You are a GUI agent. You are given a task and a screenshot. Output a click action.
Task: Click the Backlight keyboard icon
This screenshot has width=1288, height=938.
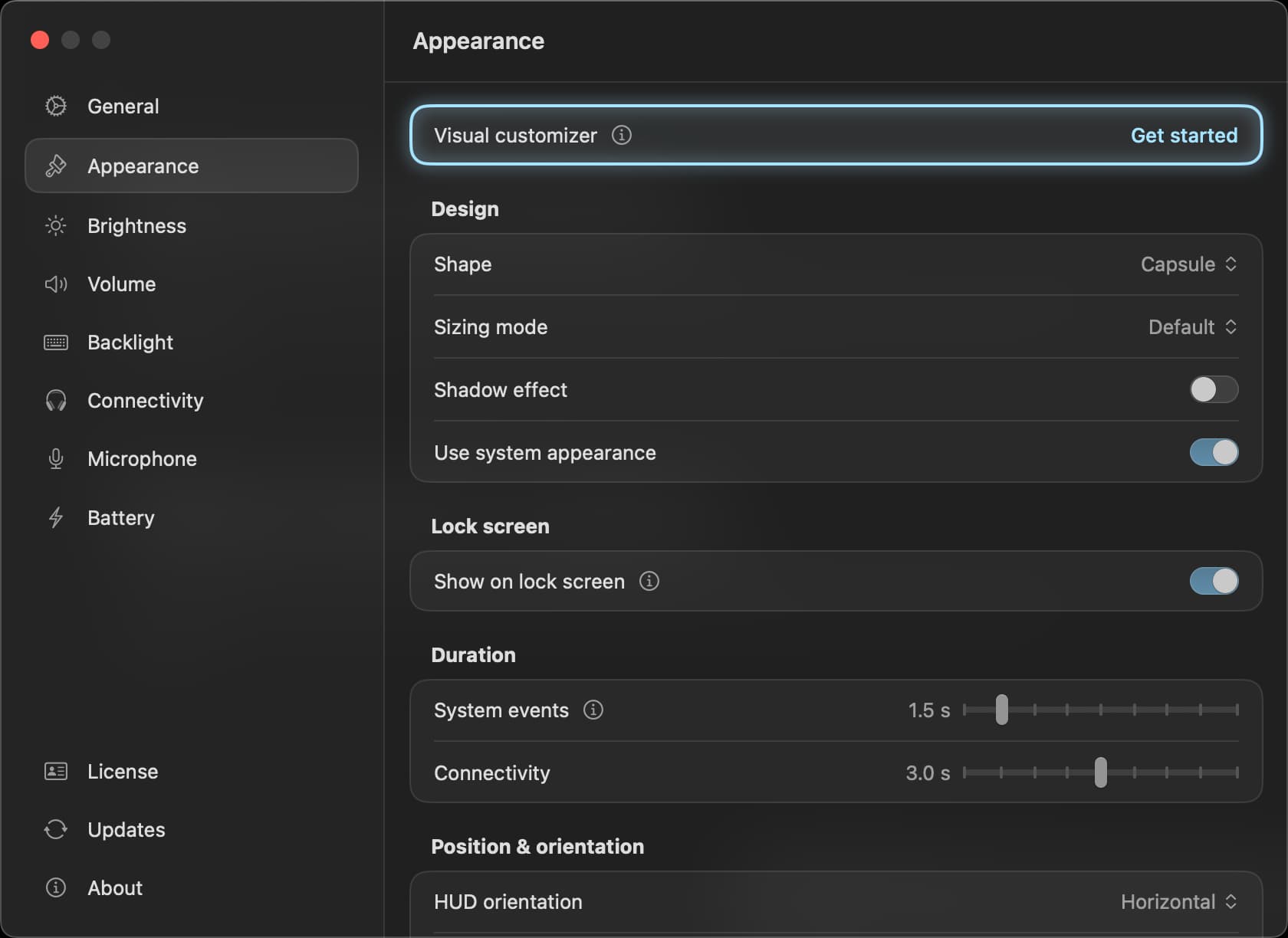click(x=55, y=342)
